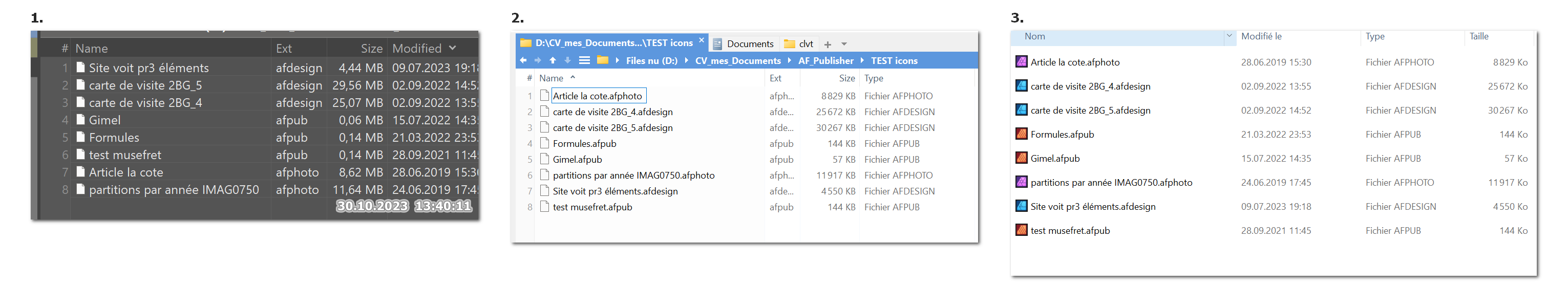Click the sort chevron on the dark Modified column
Viewport: 1568px width, 307px height.
452,48
